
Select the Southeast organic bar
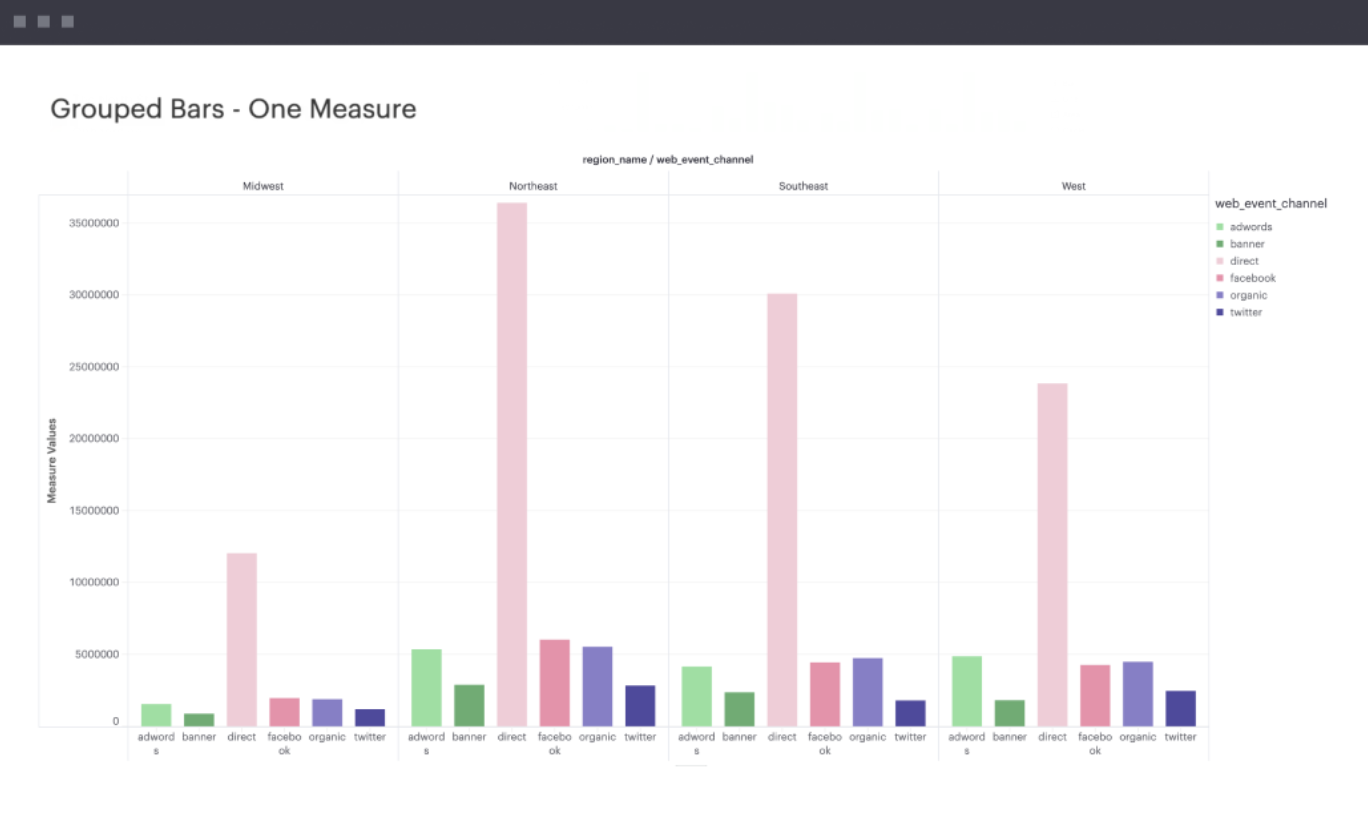[867, 692]
